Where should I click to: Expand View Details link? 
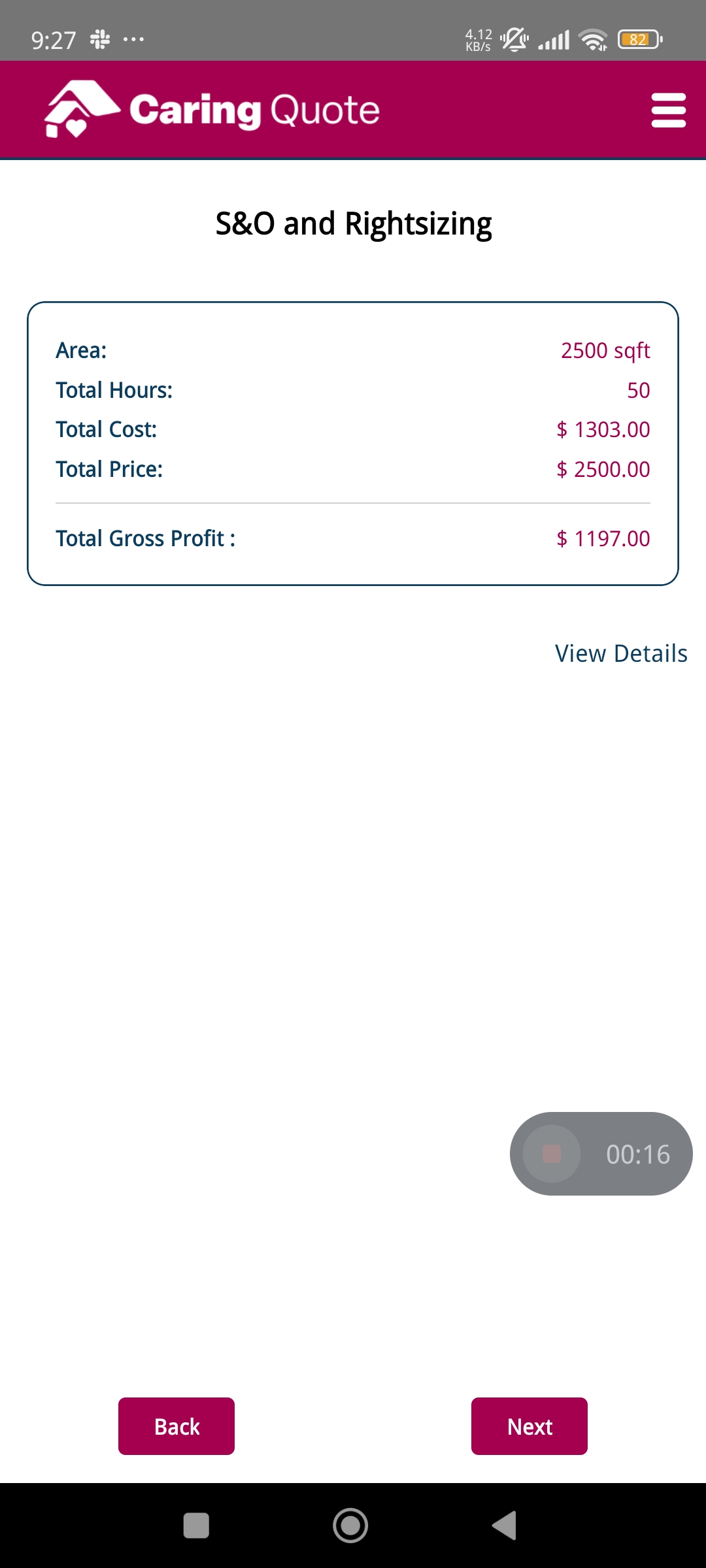point(621,653)
